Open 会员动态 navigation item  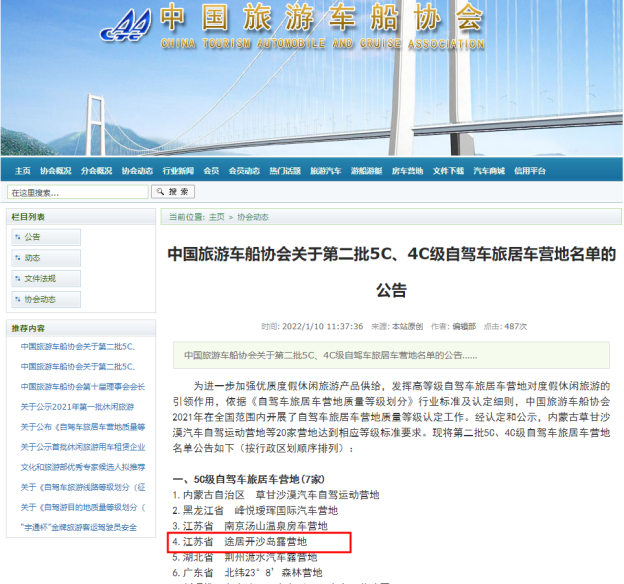point(244,171)
